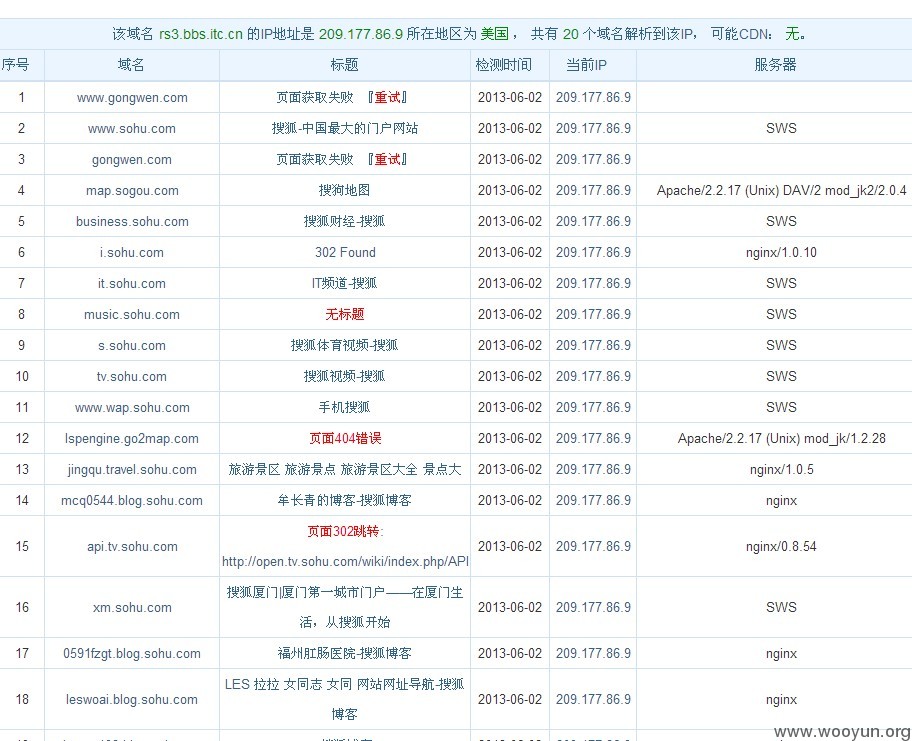Click the title 搜狐-中国最大的门户网站

pos(344,128)
